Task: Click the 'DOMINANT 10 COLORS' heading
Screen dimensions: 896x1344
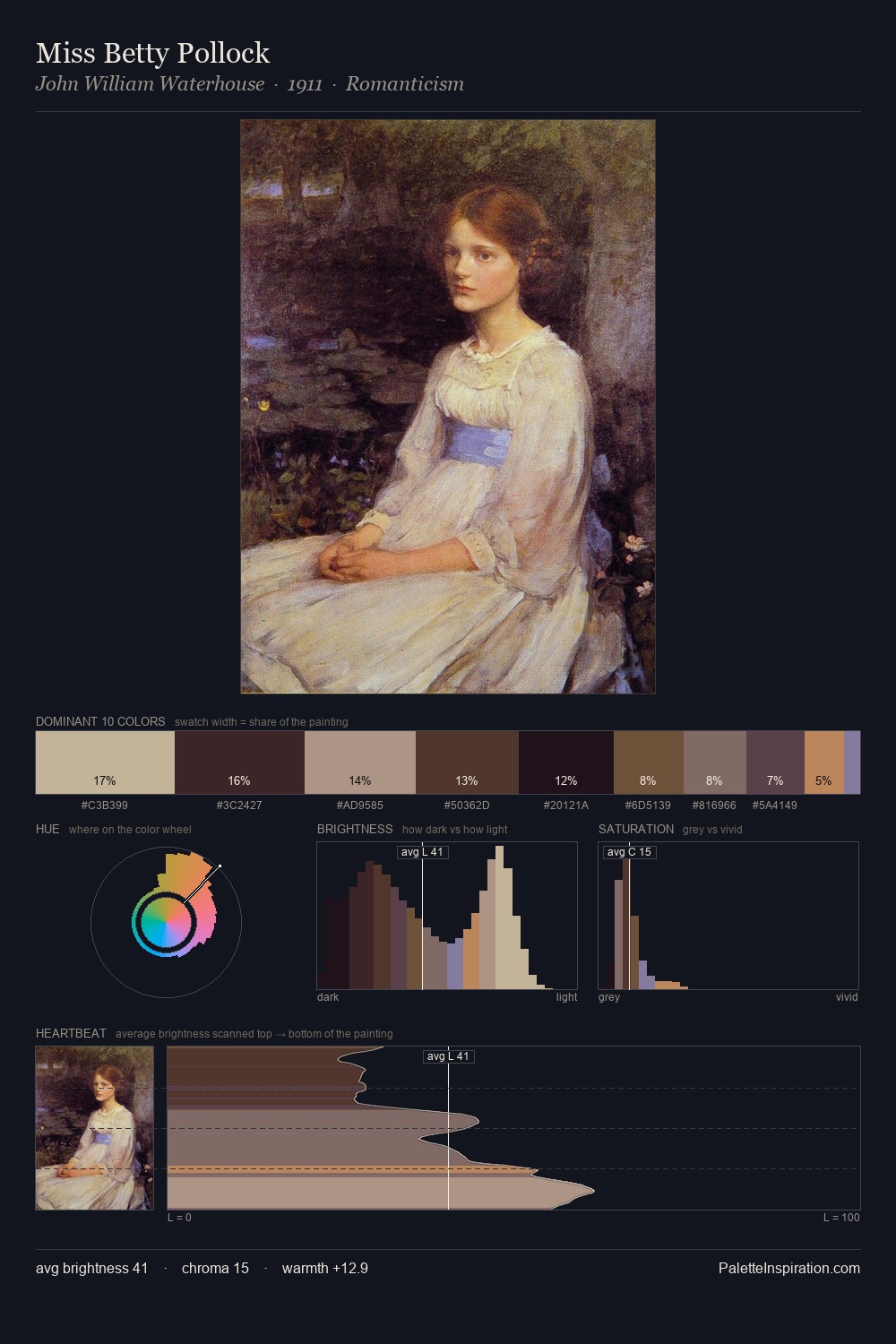Action: pyautogui.click(x=100, y=721)
